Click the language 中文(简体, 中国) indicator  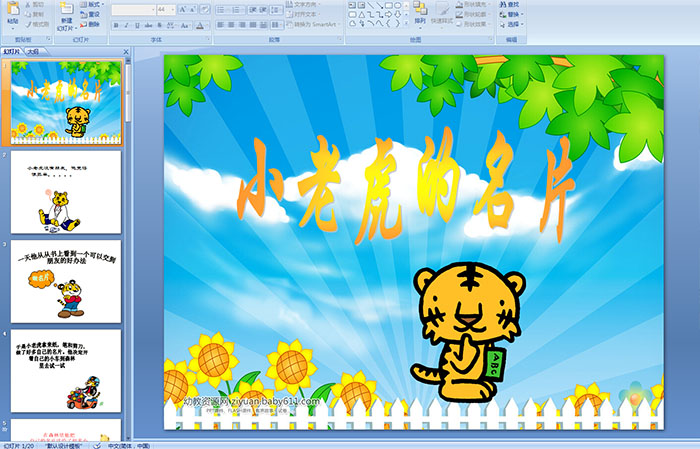point(129,445)
